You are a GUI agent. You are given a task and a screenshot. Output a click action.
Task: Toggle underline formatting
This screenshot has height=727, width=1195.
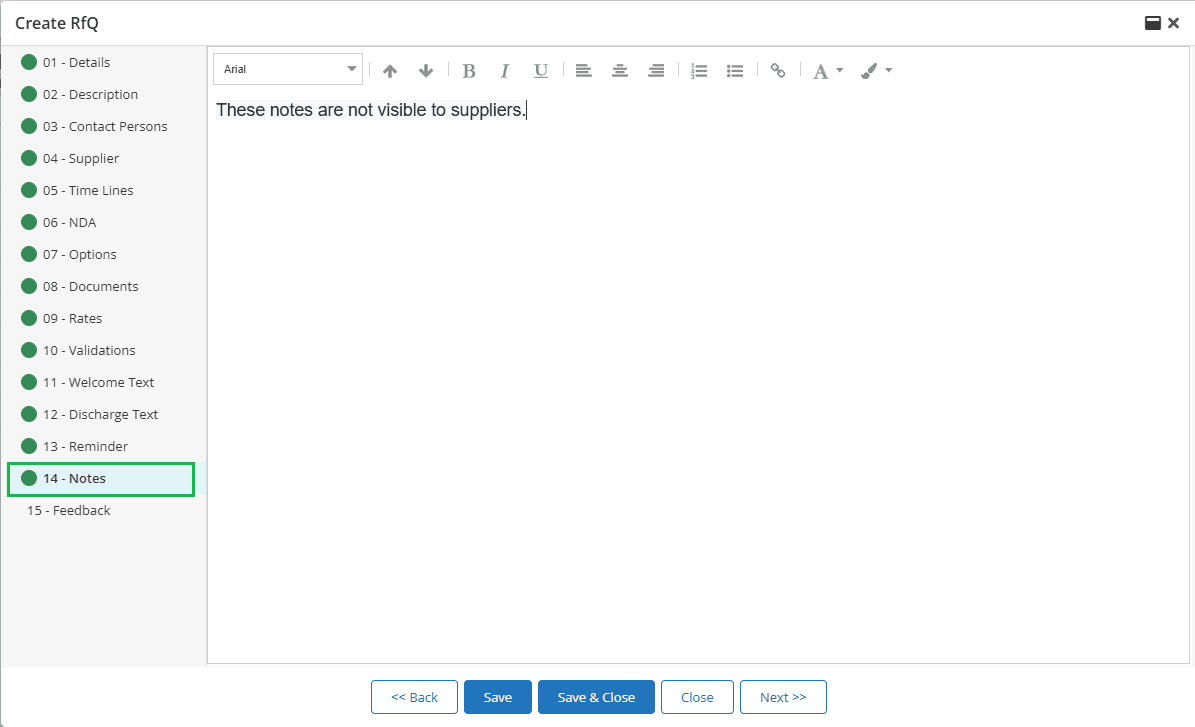coord(540,71)
